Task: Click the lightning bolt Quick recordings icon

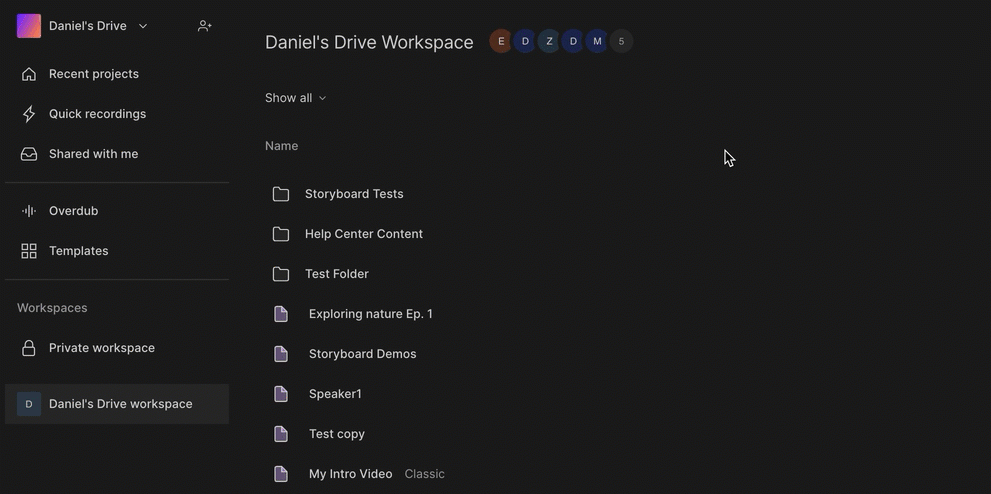Action: coord(29,114)
